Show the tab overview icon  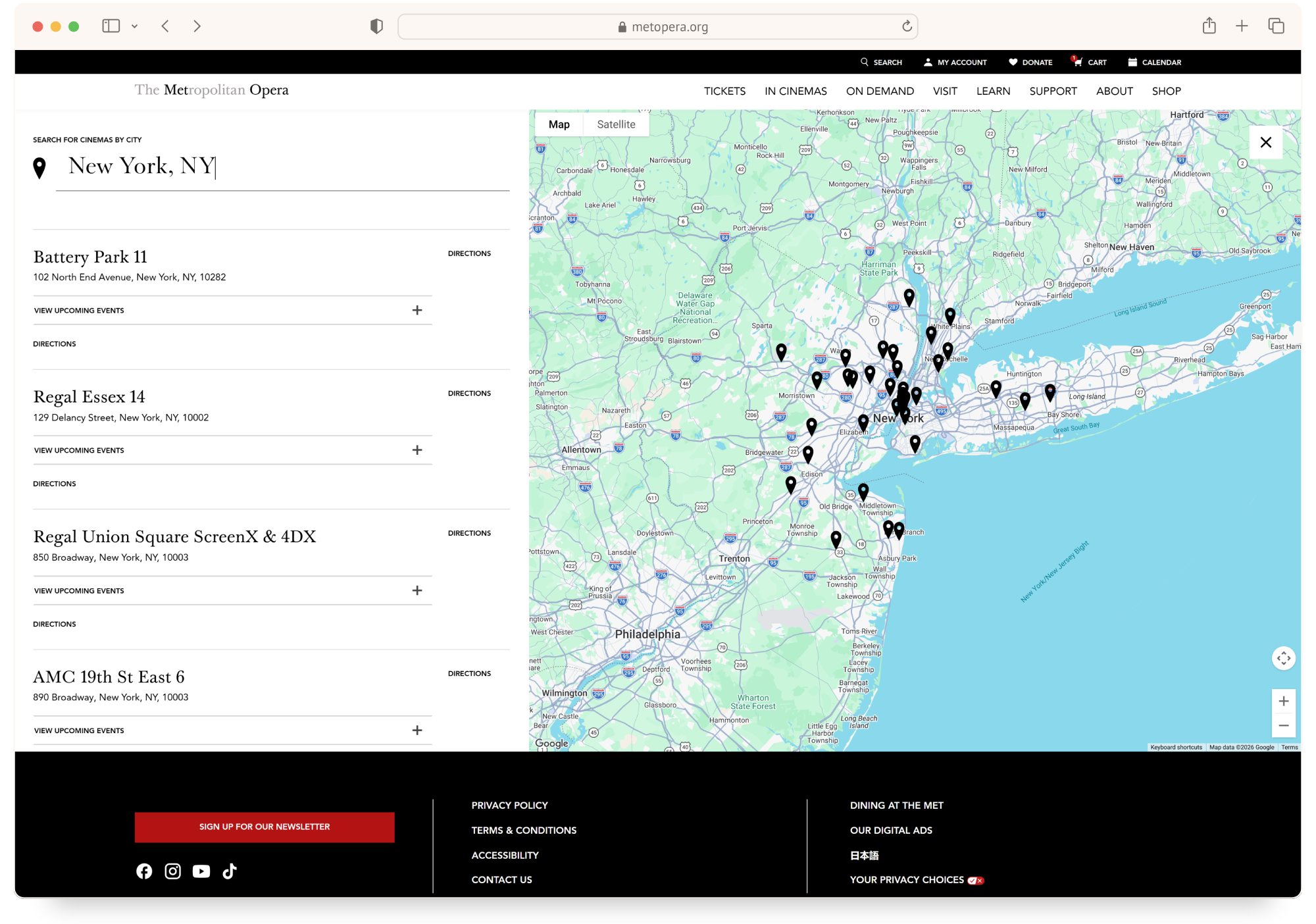tap(1276, 26)
